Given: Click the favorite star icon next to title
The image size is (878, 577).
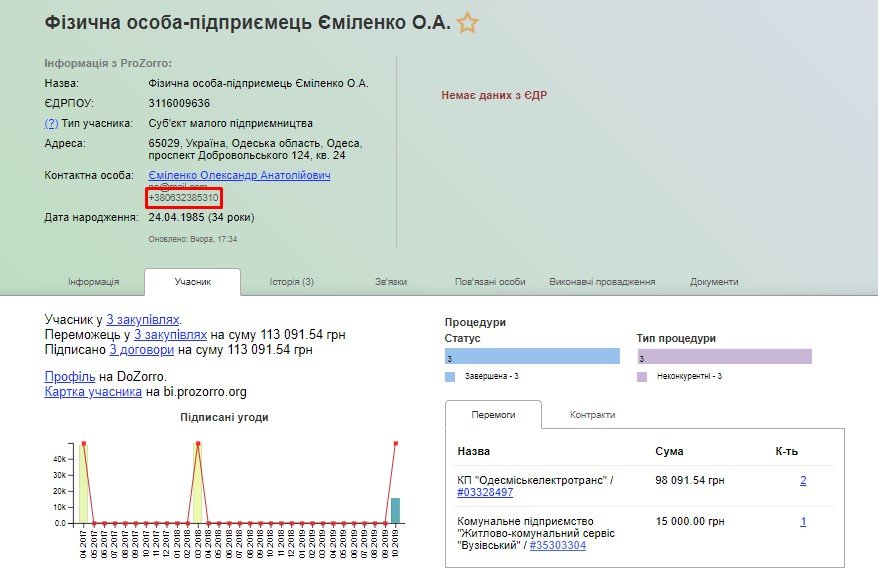Looking at the screenshot, I should pyautogui.click(x=467, y=23).
